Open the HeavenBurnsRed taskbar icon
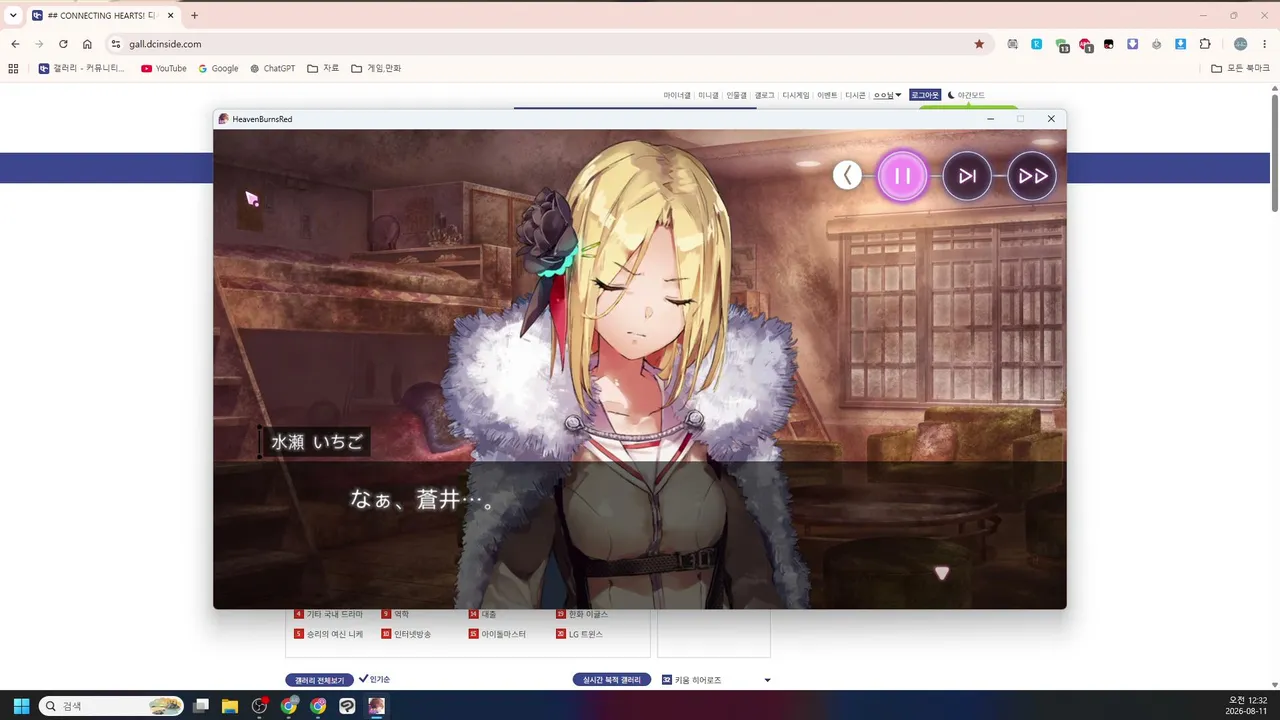 click(376, 706)
